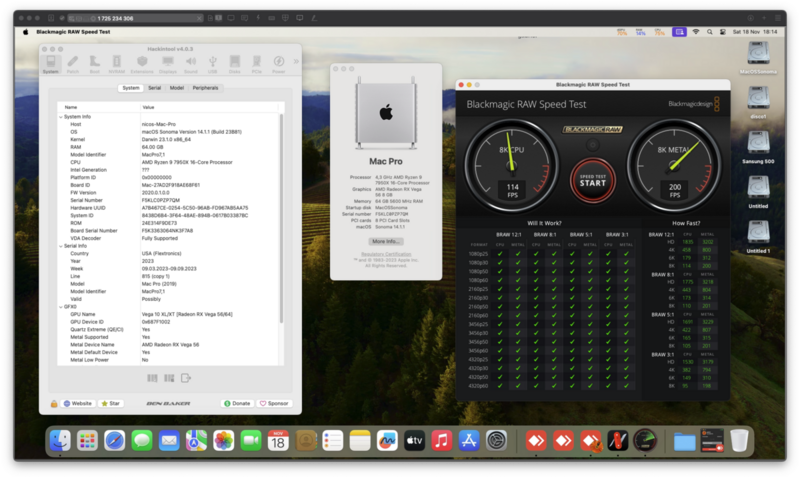Viewport: 800px width, 478px height.
Task: Collapse the Serial Info tree group
Action: (60, 246)
